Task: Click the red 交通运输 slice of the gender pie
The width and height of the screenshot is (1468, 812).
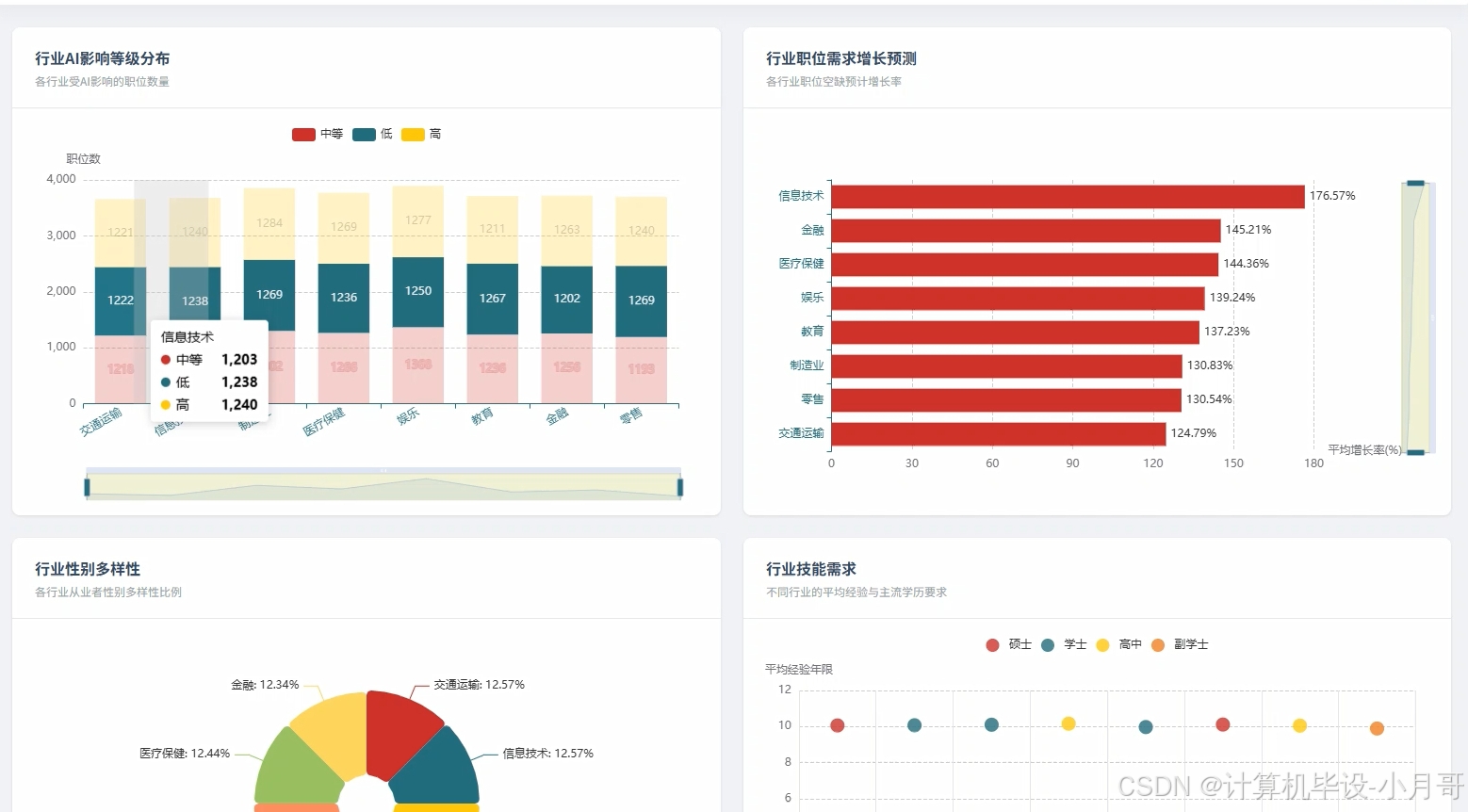Action: click(x=400, y=735)
